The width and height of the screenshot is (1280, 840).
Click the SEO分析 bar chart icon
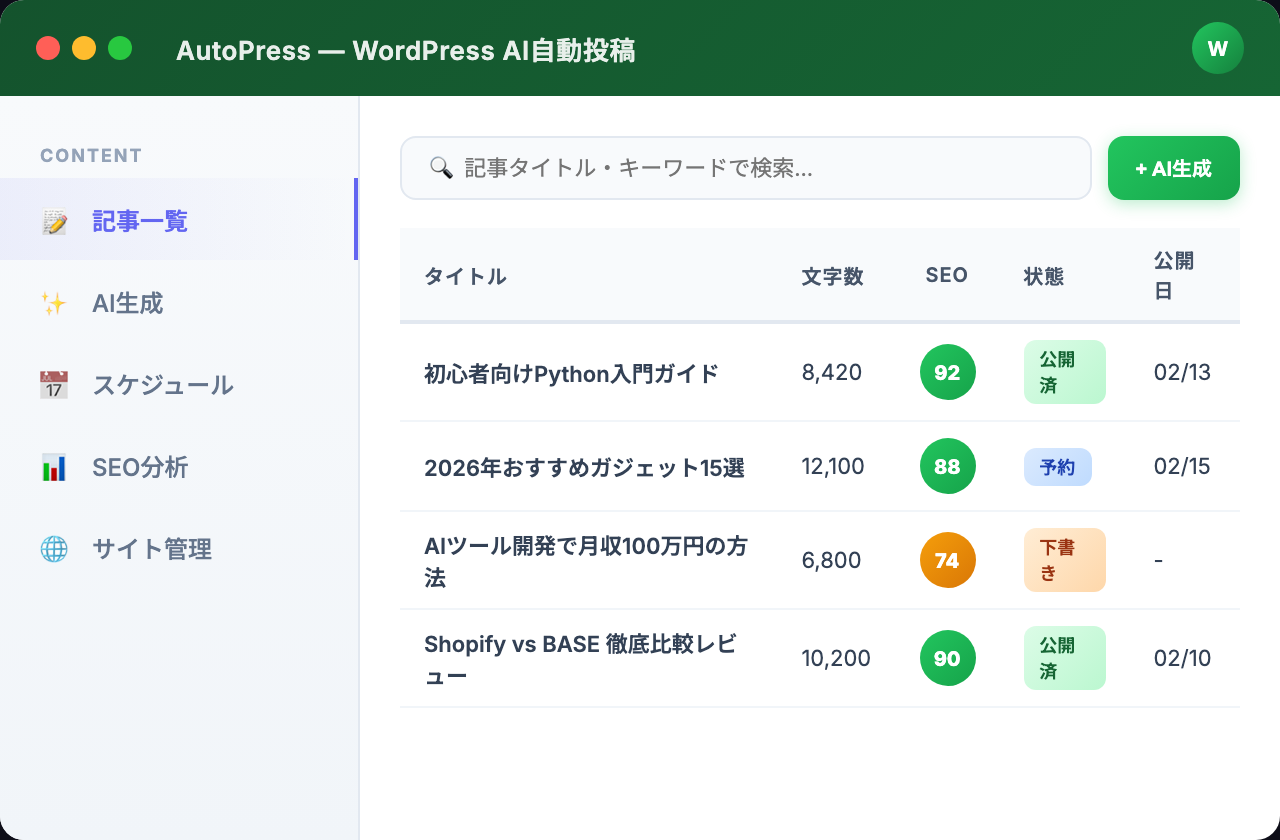53,467
